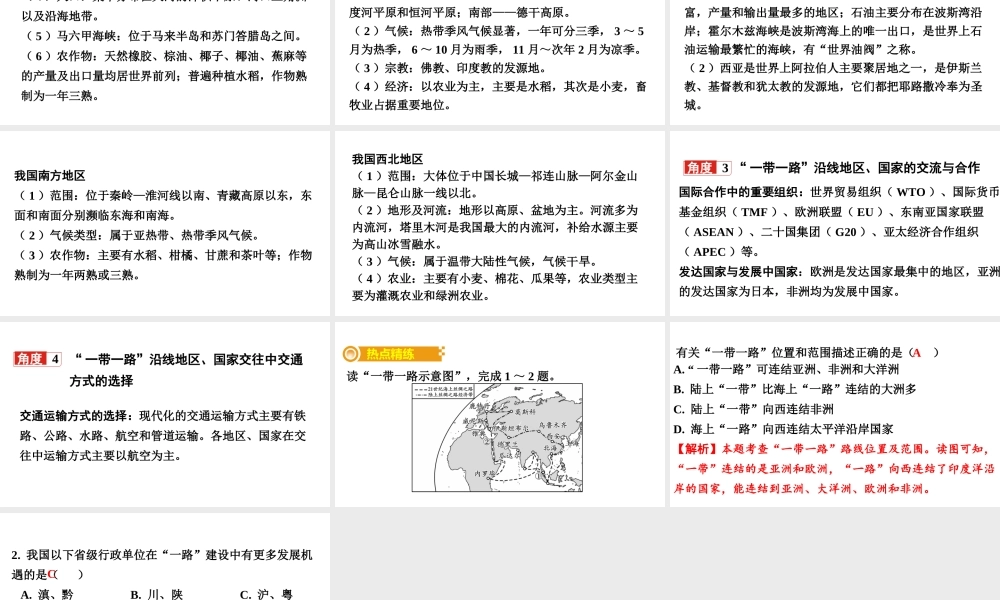Click the bold text 交通运输方式的选择
Screen dimensions: 1000x600
[x=74, y=416]
